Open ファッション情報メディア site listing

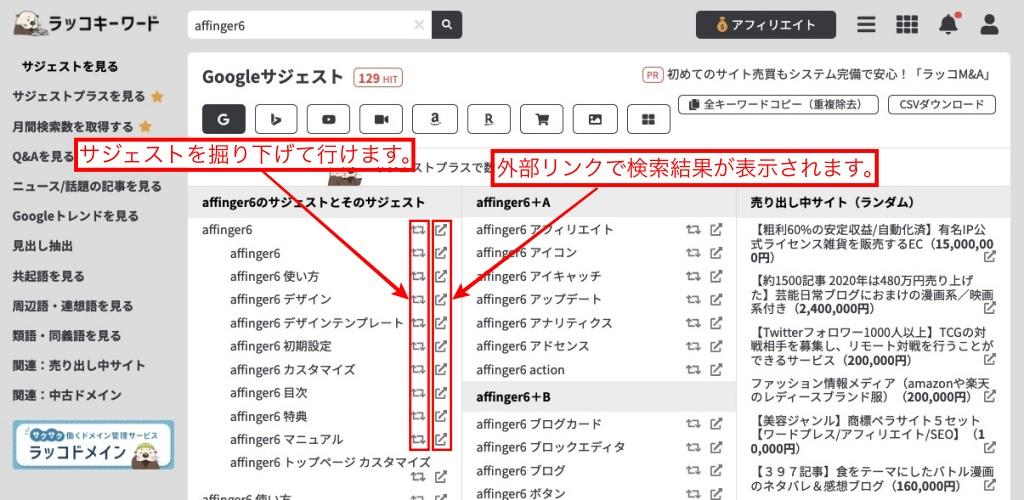pyautogui.click(x=872, y=390)
